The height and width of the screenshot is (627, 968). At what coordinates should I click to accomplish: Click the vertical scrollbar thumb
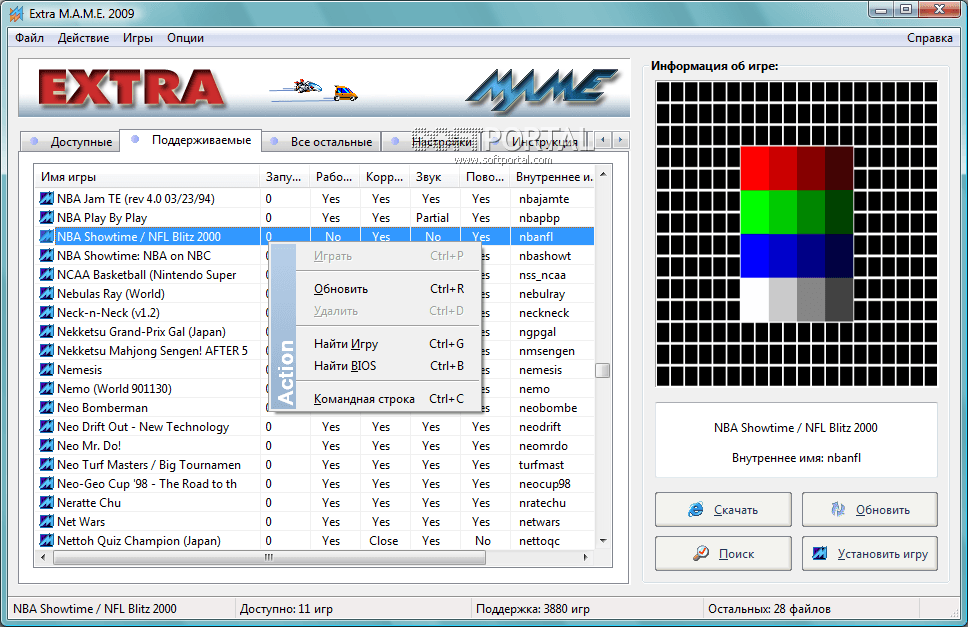tap(603, 370)
